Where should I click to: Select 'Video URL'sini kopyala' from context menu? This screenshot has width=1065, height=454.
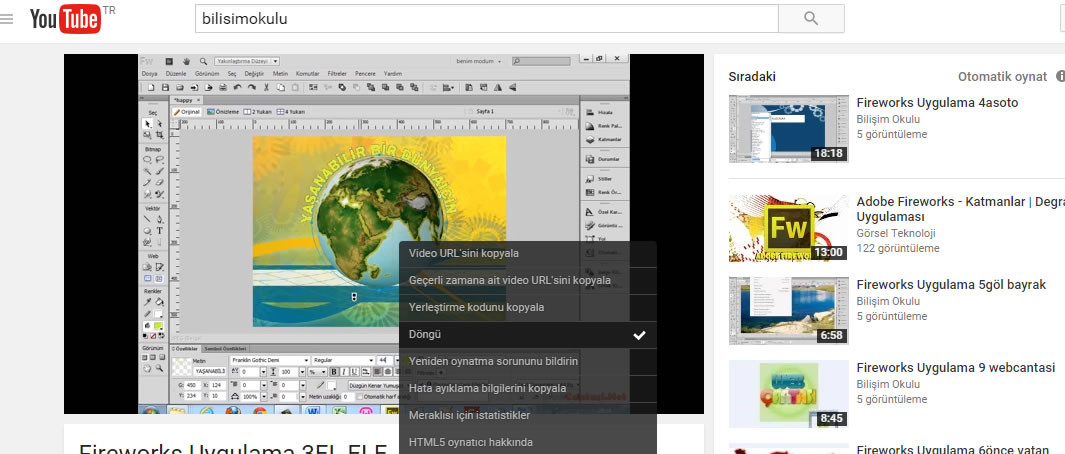pos(464,253)
